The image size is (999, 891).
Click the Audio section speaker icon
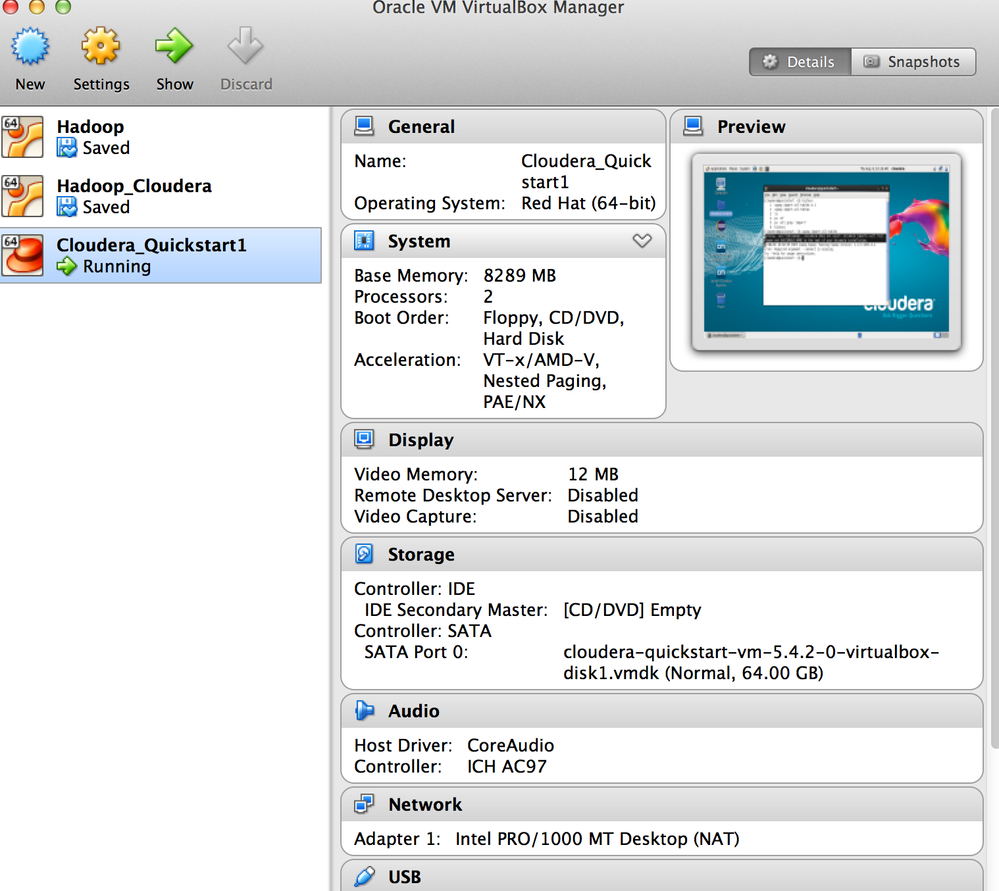(x=365, y=711)
